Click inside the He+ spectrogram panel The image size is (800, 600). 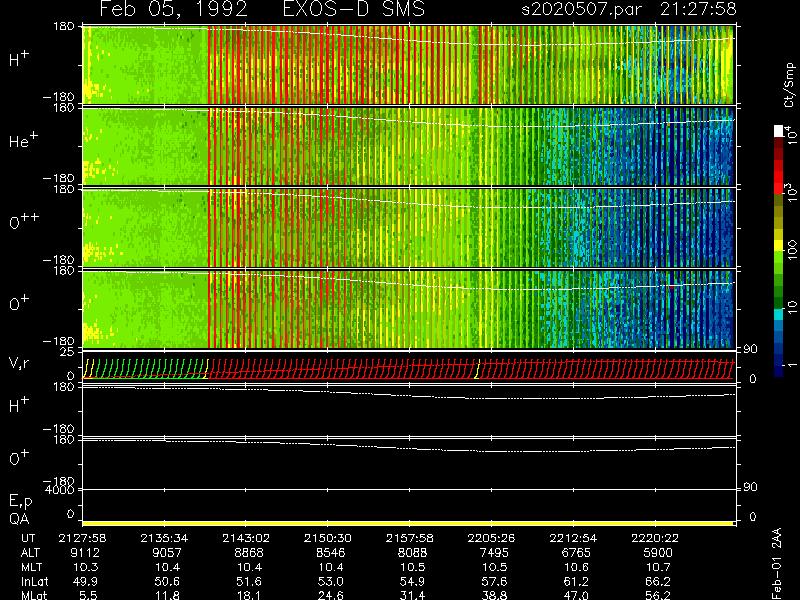408,146
